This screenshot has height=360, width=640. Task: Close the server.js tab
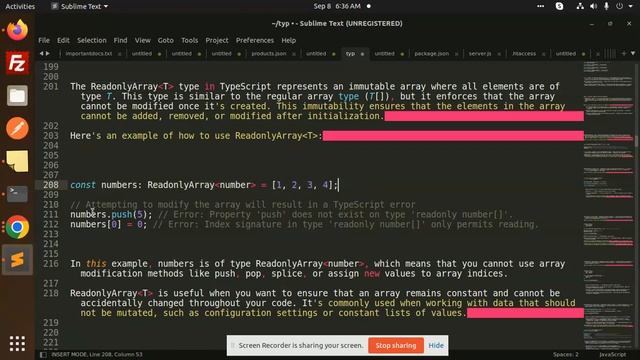[x=499, y=54]
